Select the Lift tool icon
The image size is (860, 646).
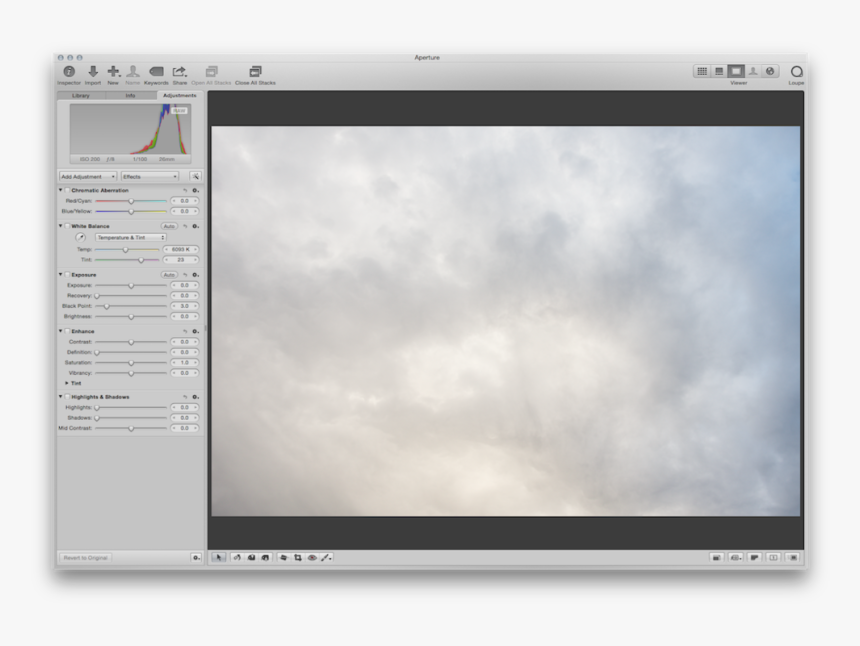pyautogui.click(x=251, y=558)
